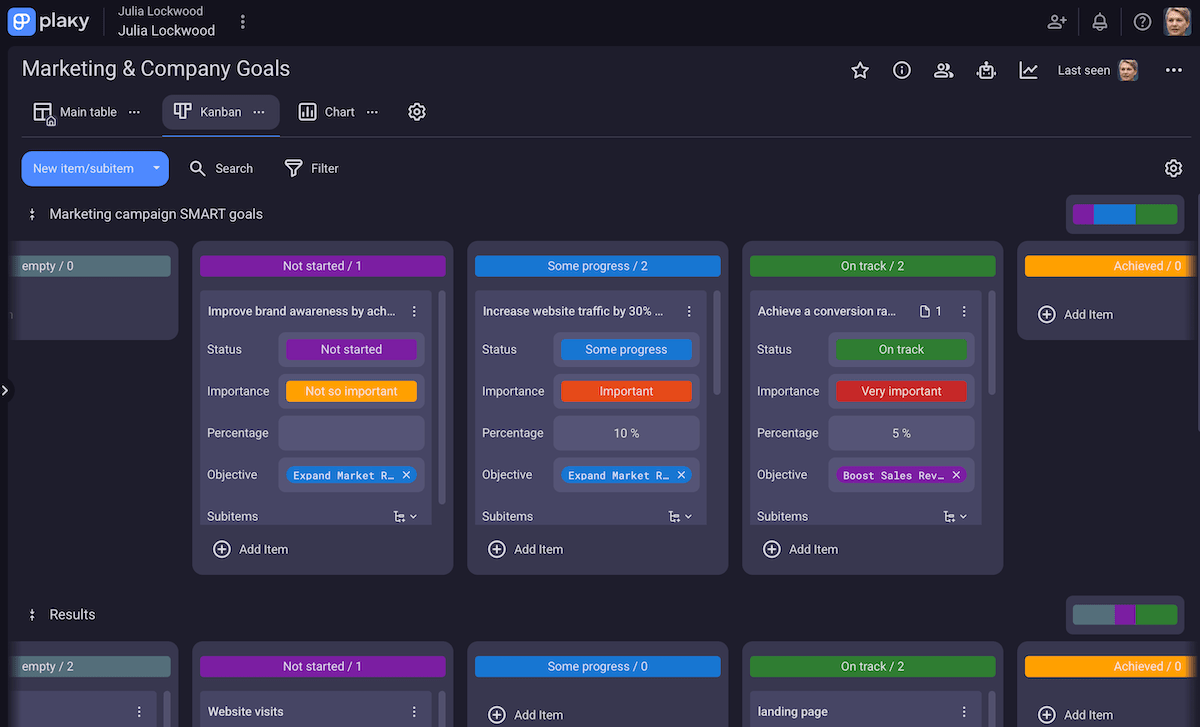Open the notifications bell
1200x727 pixels.
1099,21
